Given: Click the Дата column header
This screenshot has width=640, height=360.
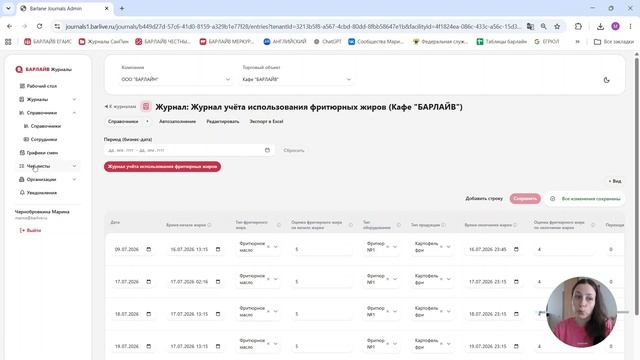Looking at the screenshot, I should [x=115, y=222].
